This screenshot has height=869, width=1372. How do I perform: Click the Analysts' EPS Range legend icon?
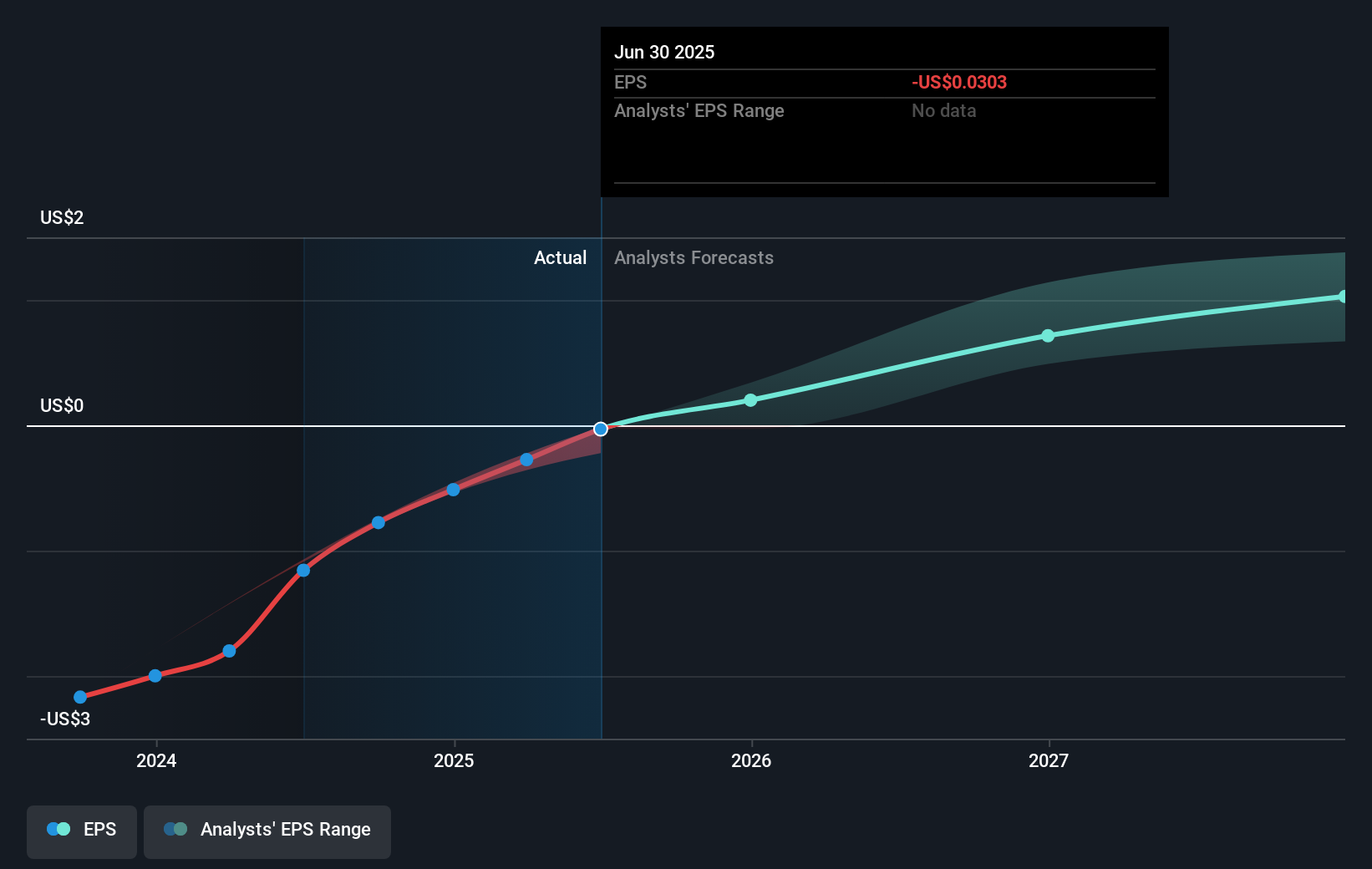(x=175, y=829)
